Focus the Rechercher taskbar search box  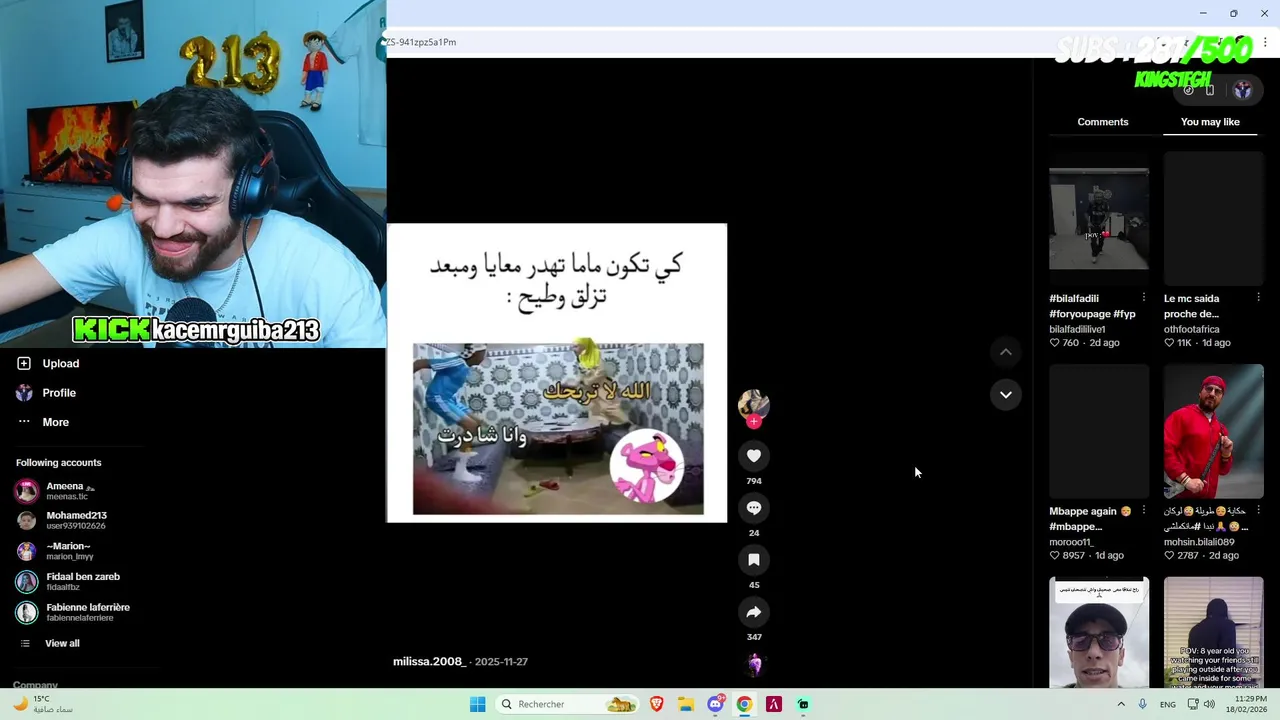coord(567,704)
